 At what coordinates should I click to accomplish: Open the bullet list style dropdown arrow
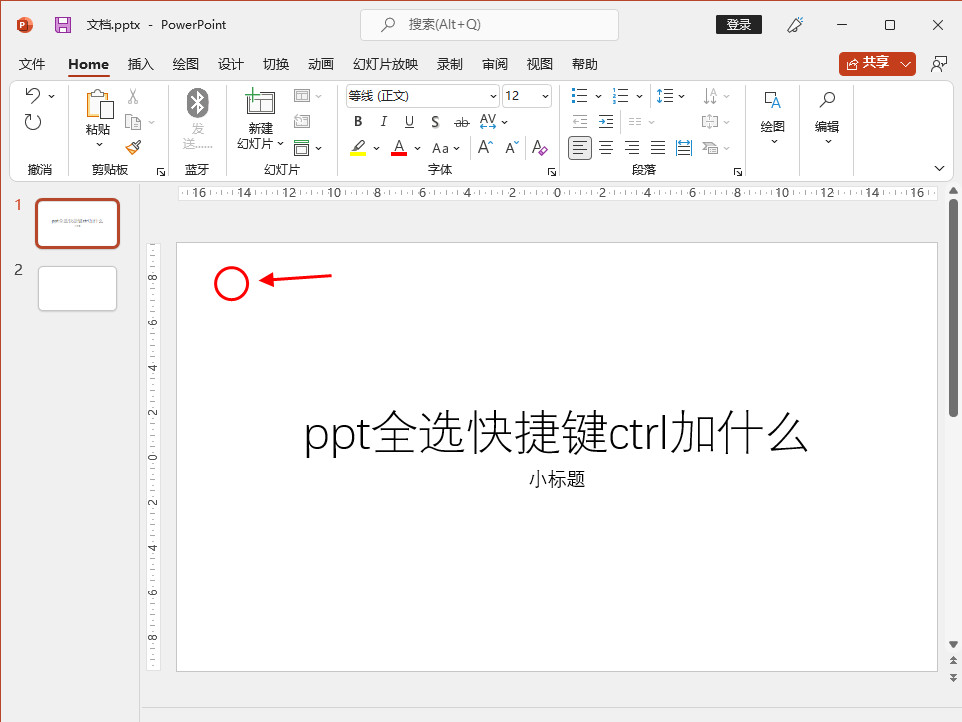pyautogui.click(x=598, y=96)
